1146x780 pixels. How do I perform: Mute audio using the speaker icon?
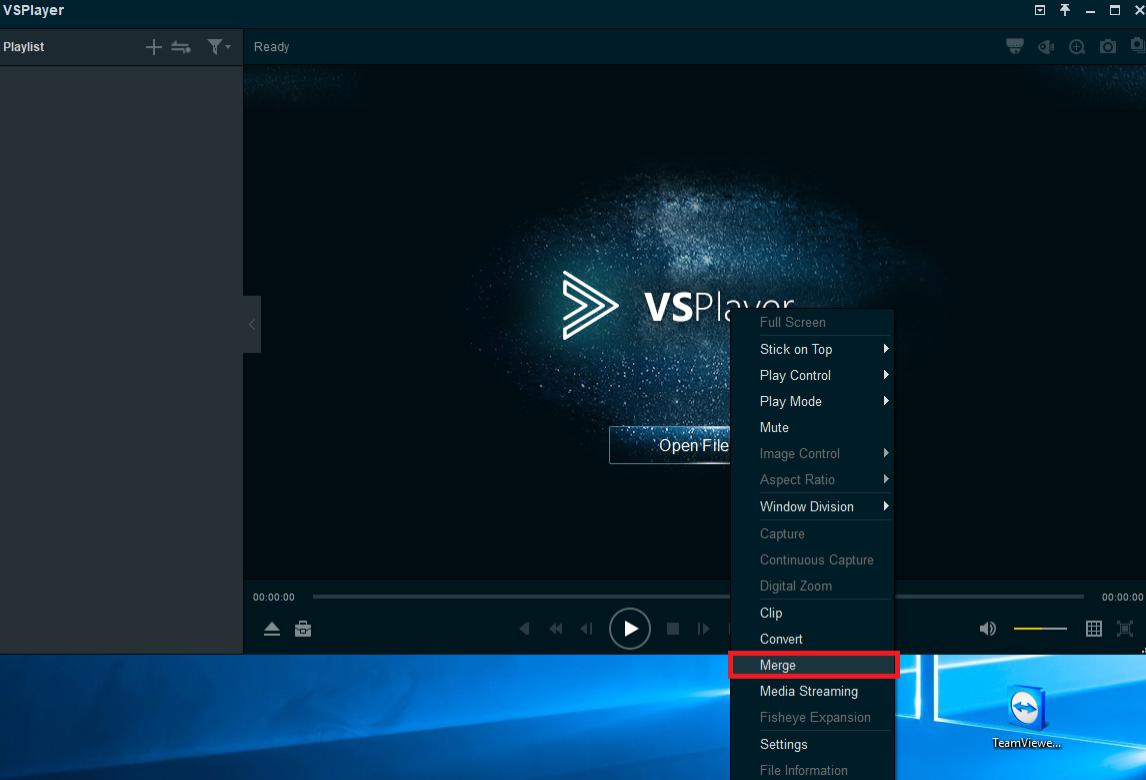pos(988,629)
